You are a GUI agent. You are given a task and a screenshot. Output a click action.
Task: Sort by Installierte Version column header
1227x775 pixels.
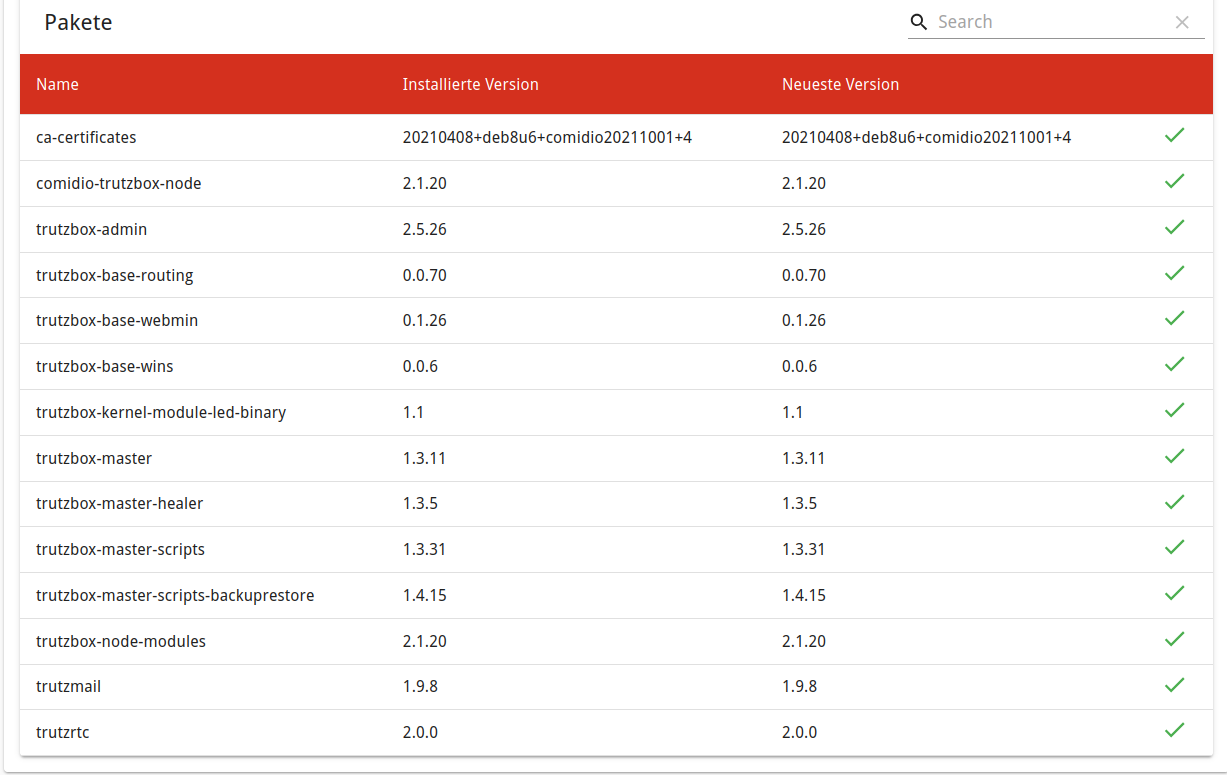point(470,85)
